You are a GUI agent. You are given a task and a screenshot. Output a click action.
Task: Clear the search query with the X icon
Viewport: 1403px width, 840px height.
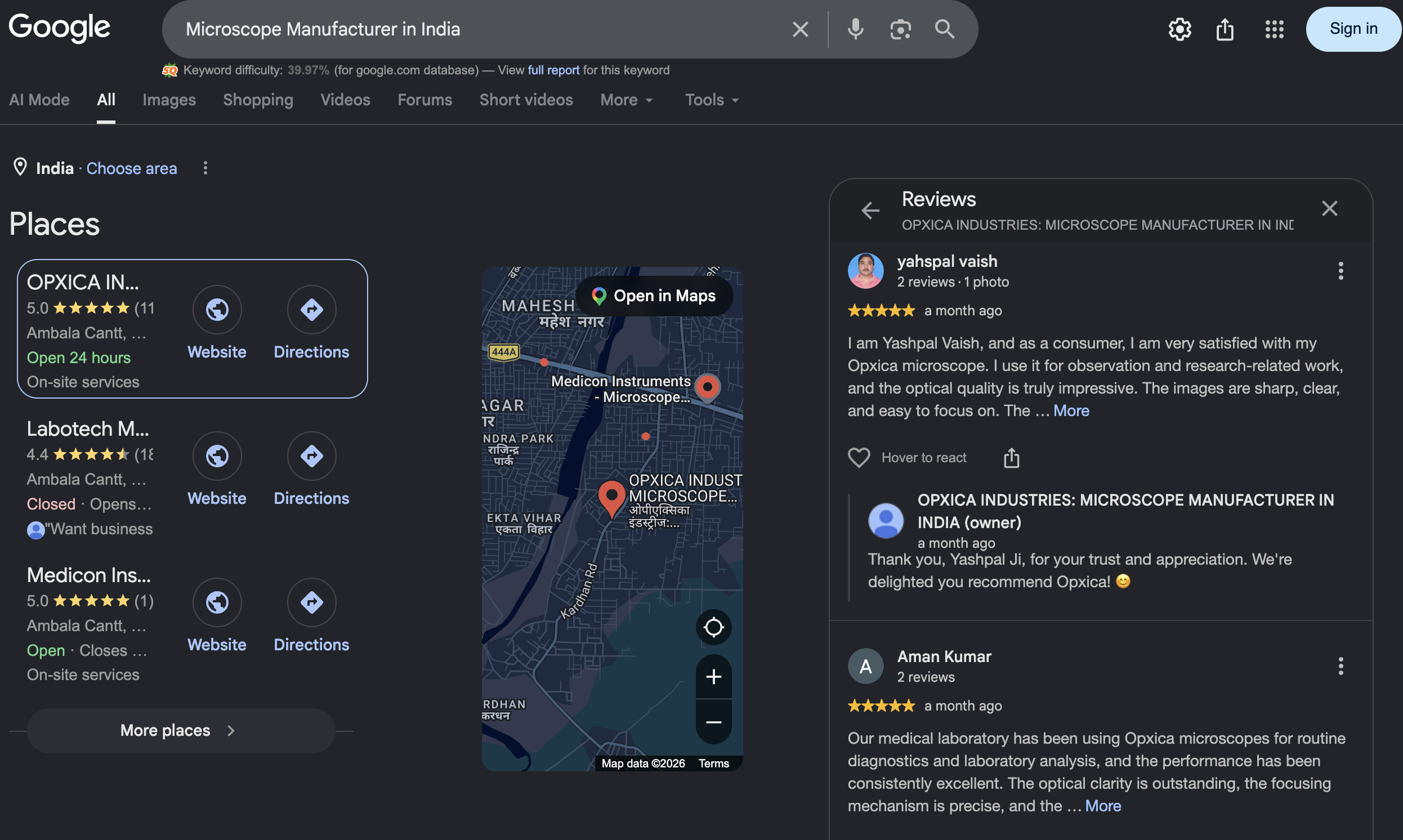pos(800,29)
